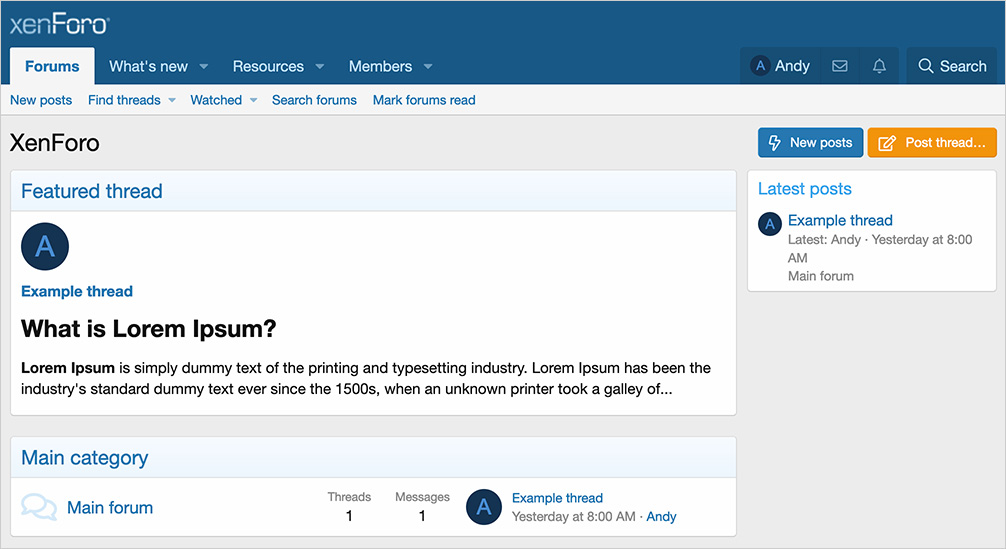Click the Main forum speech bubbles icon
This screenshot has width=1006, height=549.
tap(39, 507)
